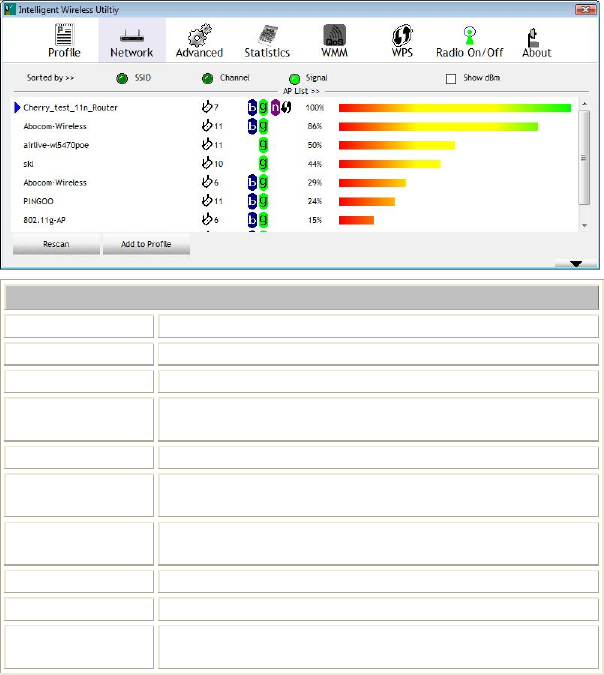Open the WPS icon
Image resolution: width=604 pixels, height=675 pixels.
coord(402,35)
